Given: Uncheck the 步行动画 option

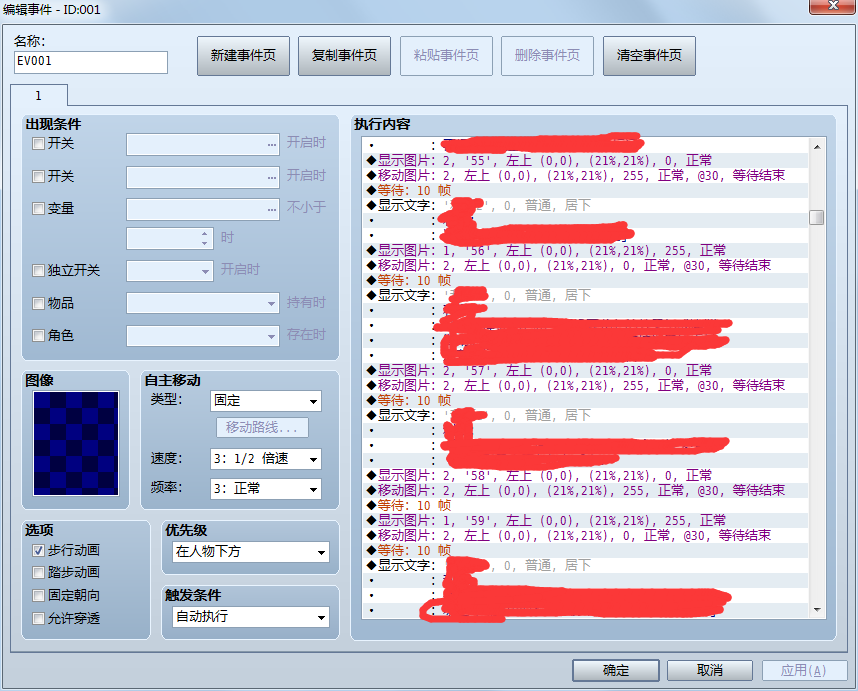Looking at the screenshot, I should click(x=38, y=550).
